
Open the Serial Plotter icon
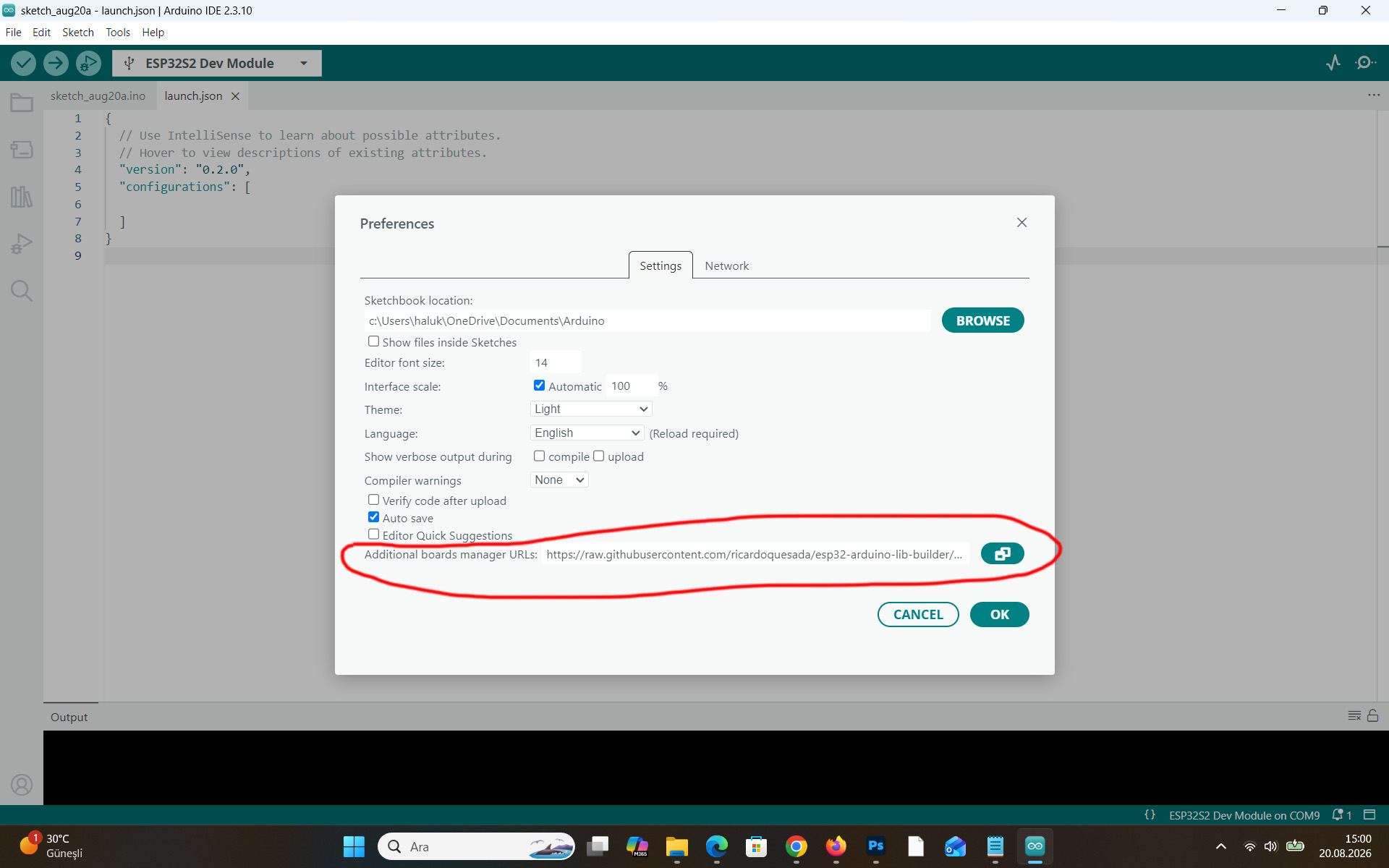pyautogui.click(x=1333, y=63)
